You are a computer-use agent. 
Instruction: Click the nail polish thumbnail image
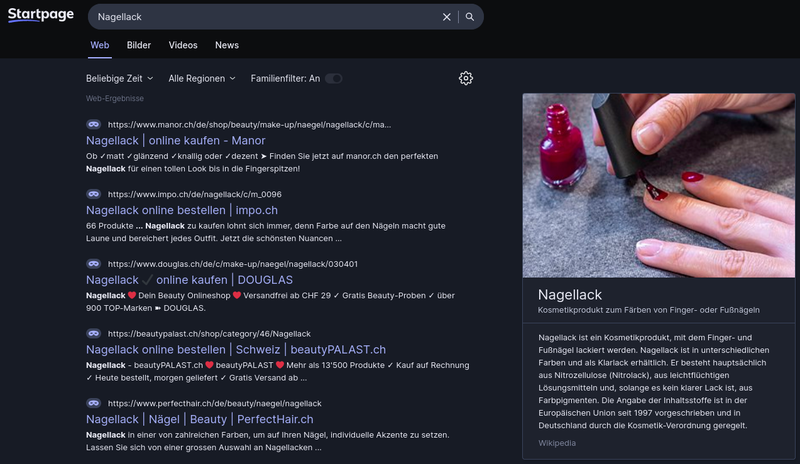[x=659, y=185]
